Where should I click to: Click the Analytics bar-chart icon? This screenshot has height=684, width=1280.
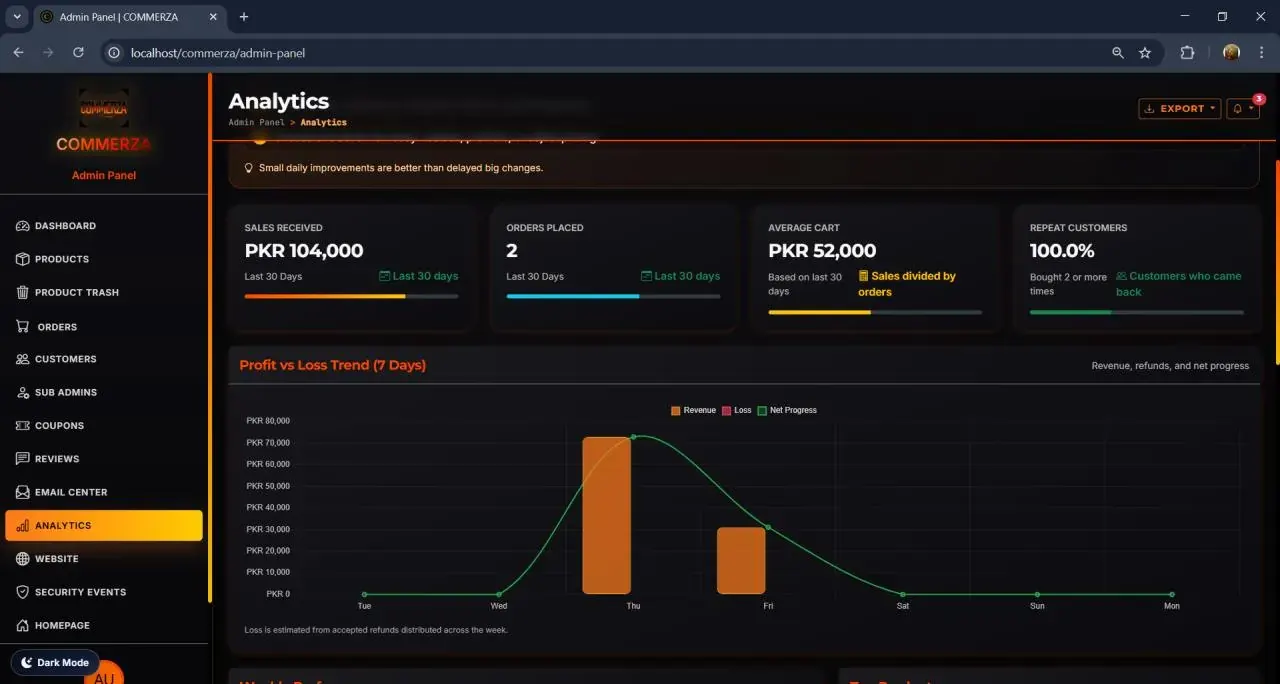click(23, 525)
